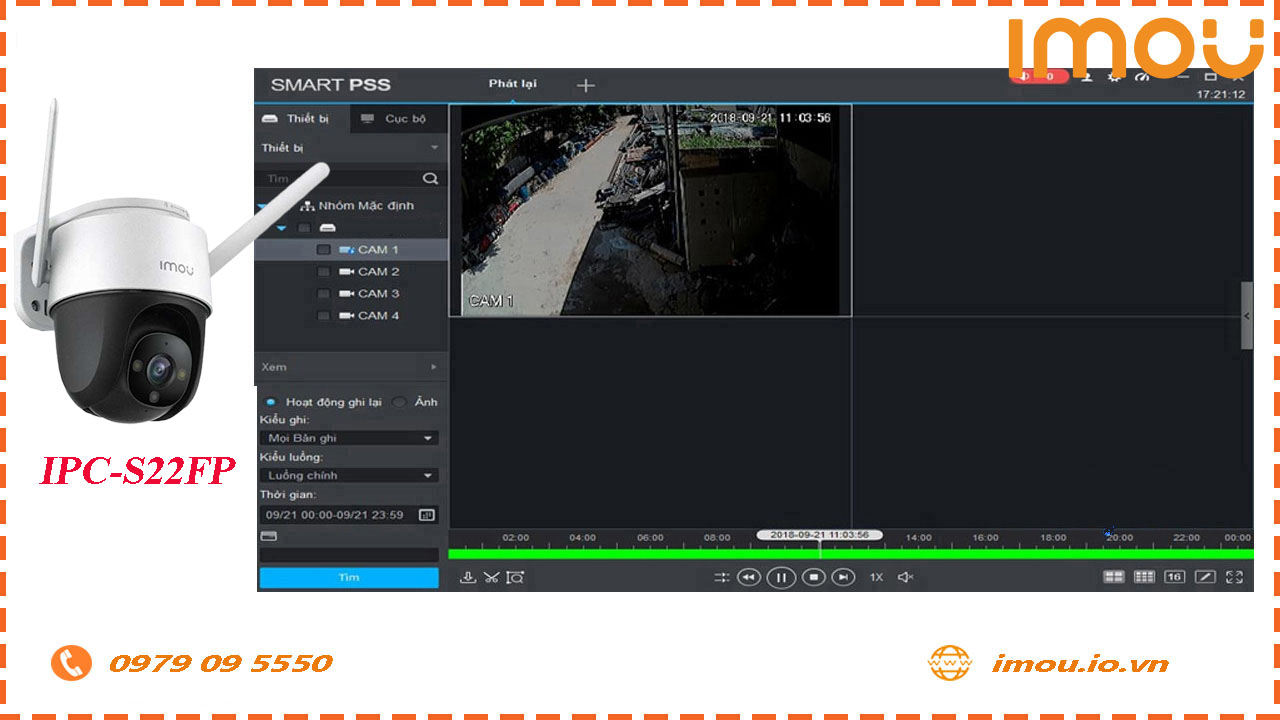The height and width of the screenshot is (720, 1280).
Task: Click the scissors clip-cutting icon
Action: coord(491,577)
